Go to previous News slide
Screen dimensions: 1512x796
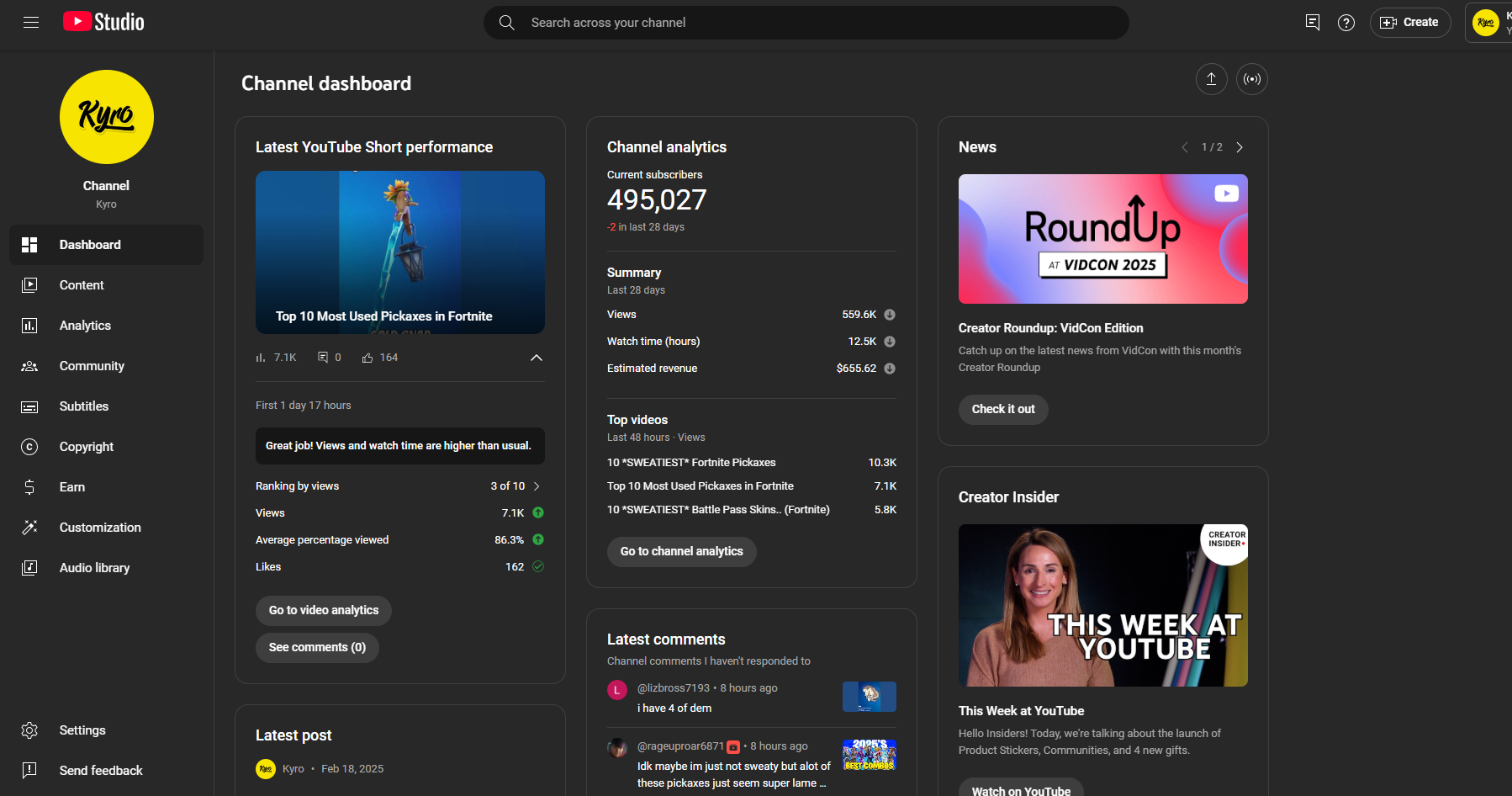click(x=1185, y=147)
